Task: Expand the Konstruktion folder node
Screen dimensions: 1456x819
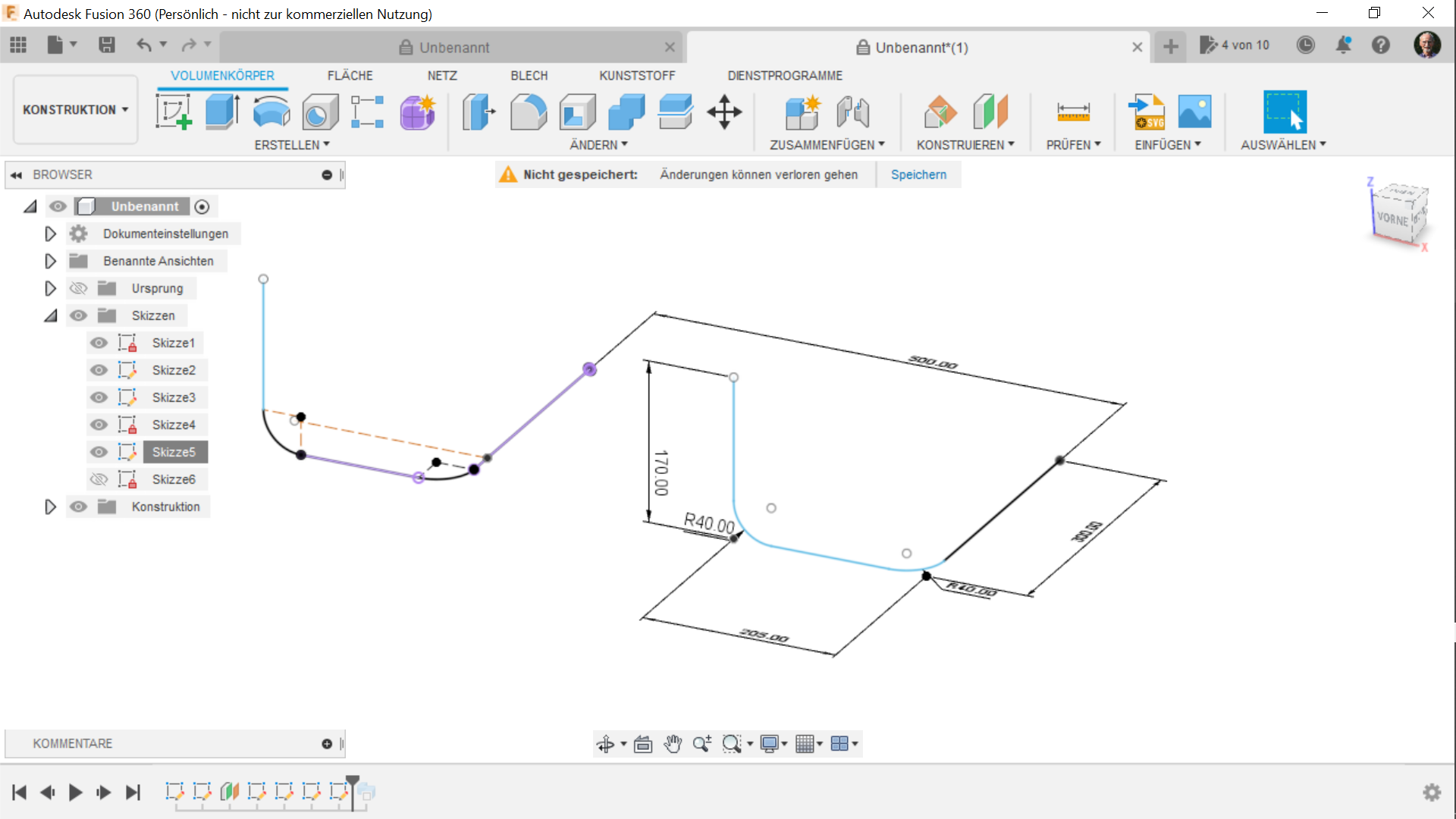Action: [x=50, y=507]
